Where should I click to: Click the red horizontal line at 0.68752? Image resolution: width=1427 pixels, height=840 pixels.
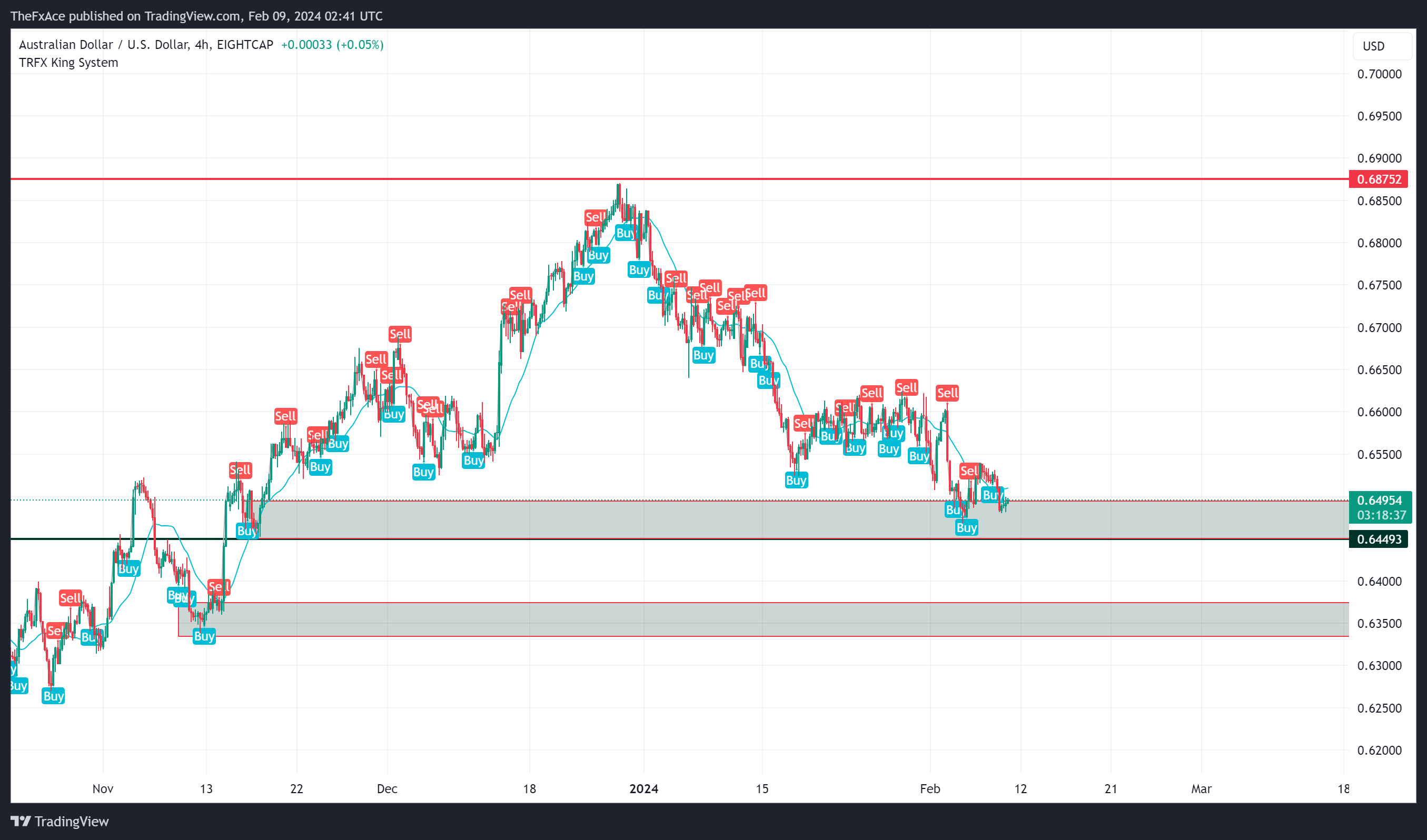679,179
